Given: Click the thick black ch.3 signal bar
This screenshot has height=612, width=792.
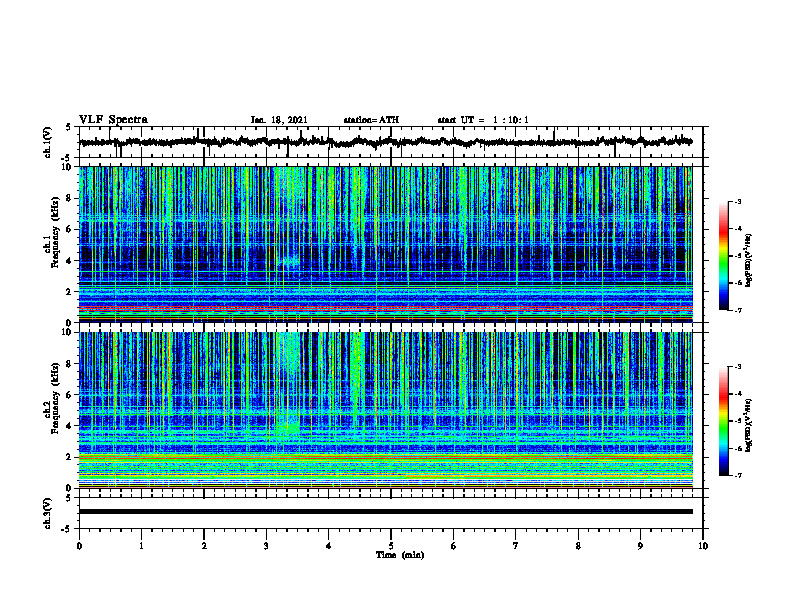Looking at the screenshot, I should (x=385, y=512).
